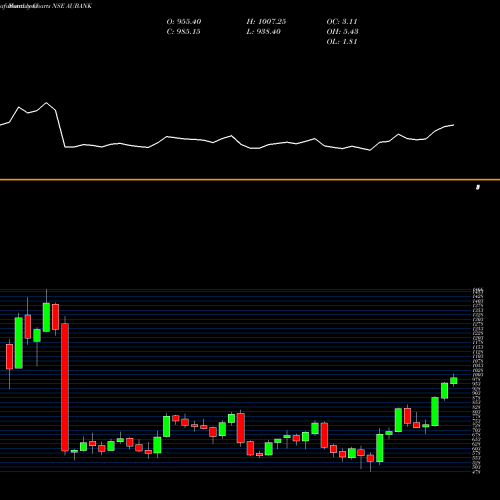Select the close value C: 985.15
Viewport: 500px width, 500px height.
click(x=184, y=32)
